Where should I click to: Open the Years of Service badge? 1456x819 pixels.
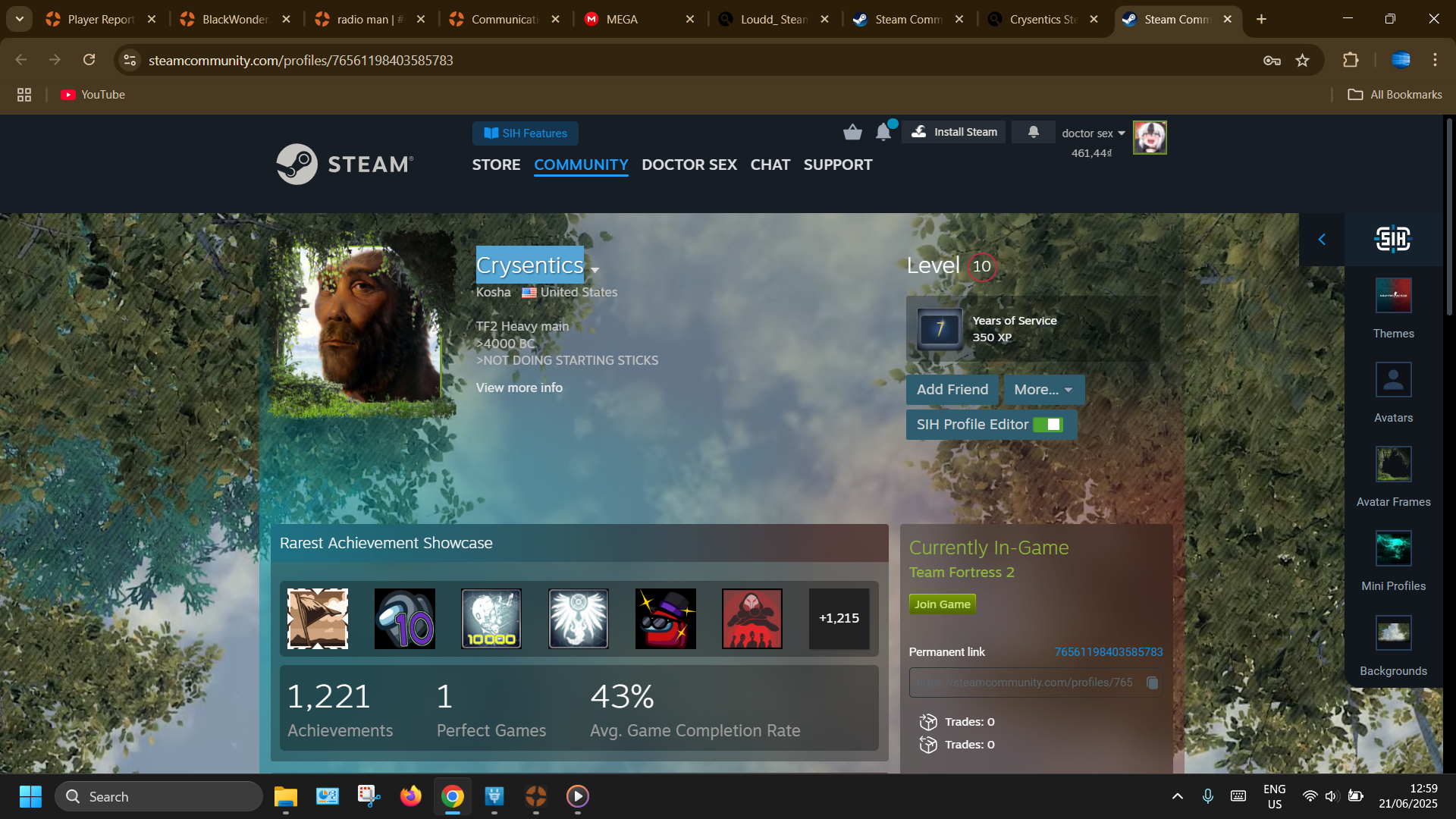point(940,328)
